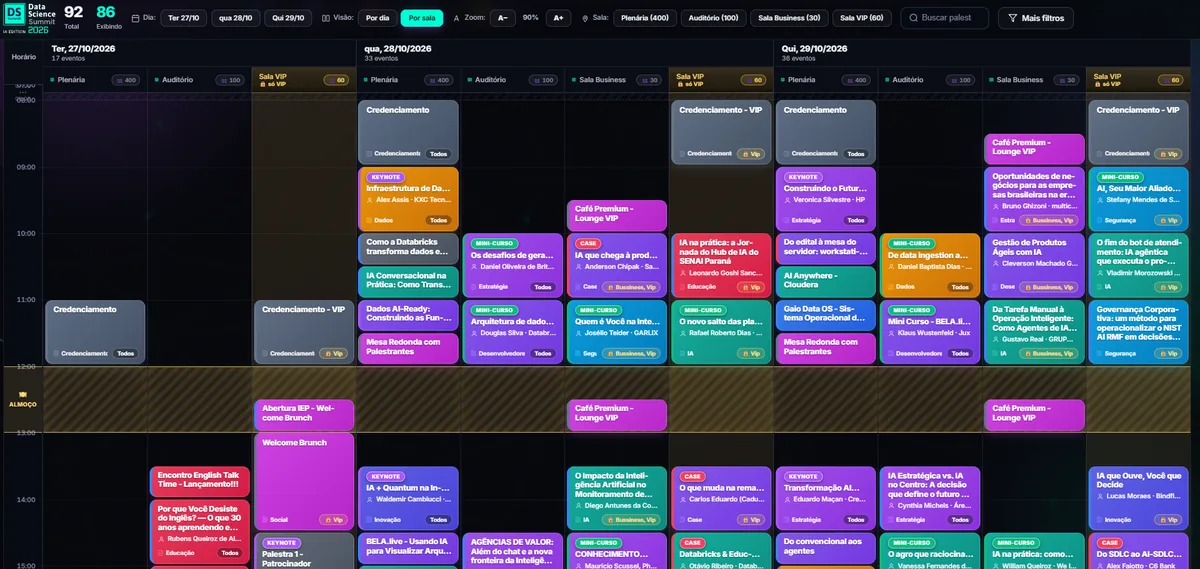Viewport: 1200px width, 569px height.
Task: Click the calendar icon beside 'Dia:'
Action: (x=136, y=18)
